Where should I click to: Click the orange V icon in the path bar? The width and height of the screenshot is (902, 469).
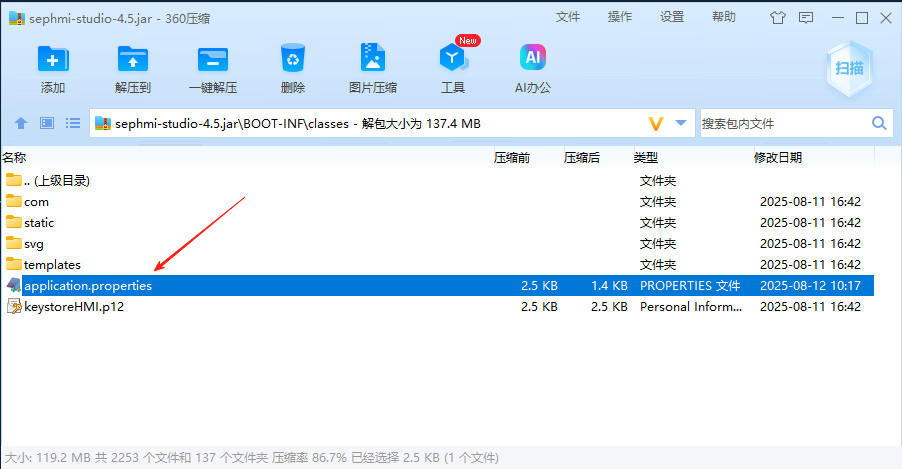pos(655,123)
